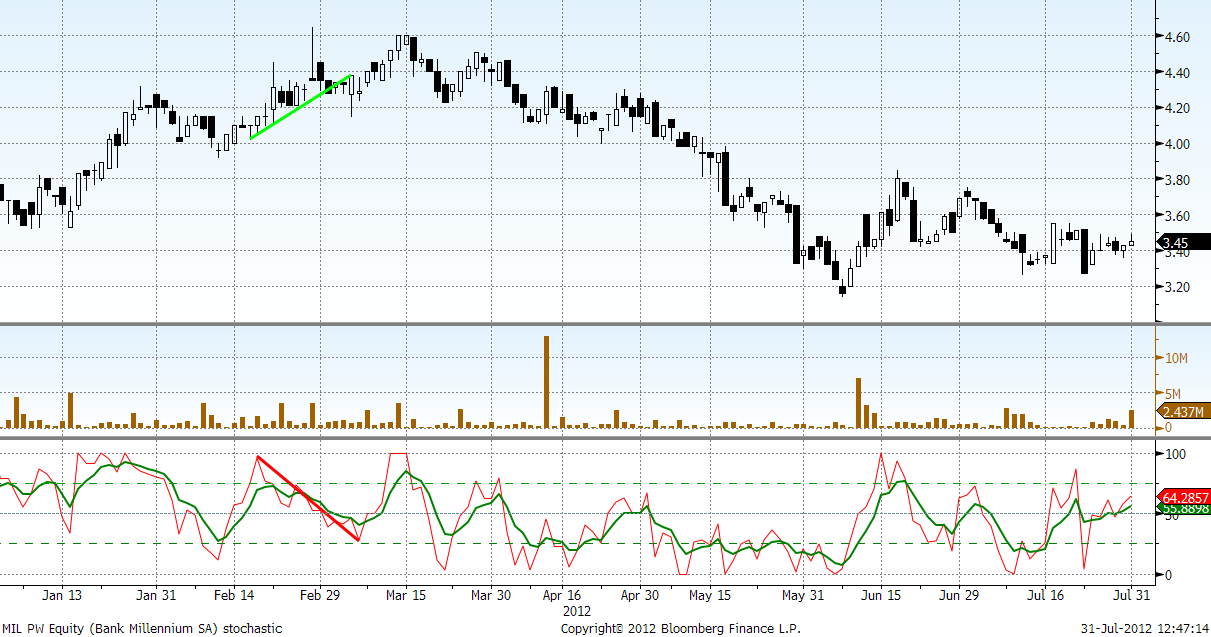The height and width of the screenshot is (637, 1211).
Task: Click the Jun 29 date label
Action: click(957, 595)
